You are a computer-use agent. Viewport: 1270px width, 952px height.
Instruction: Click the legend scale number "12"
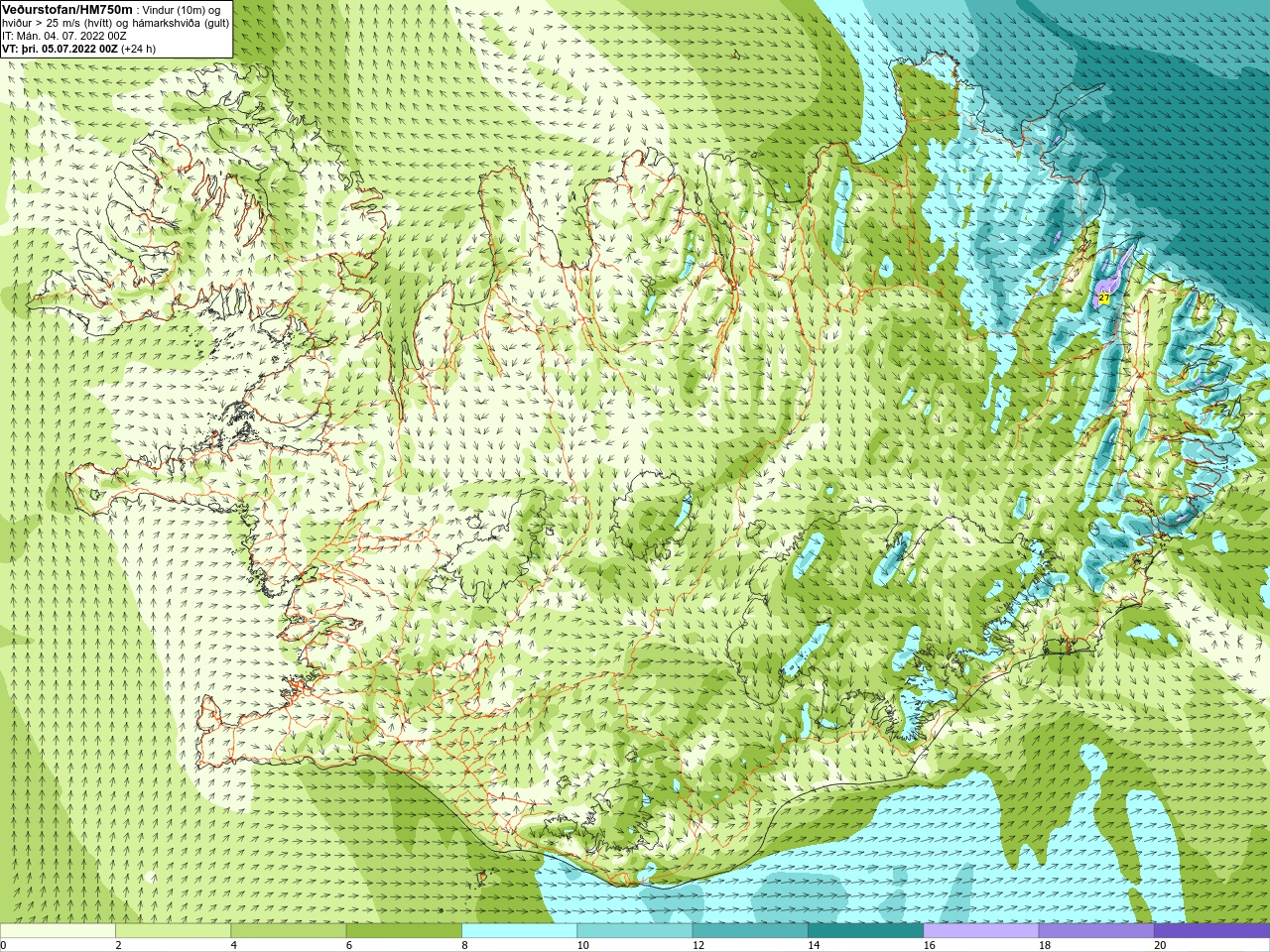tap(698, 945)
